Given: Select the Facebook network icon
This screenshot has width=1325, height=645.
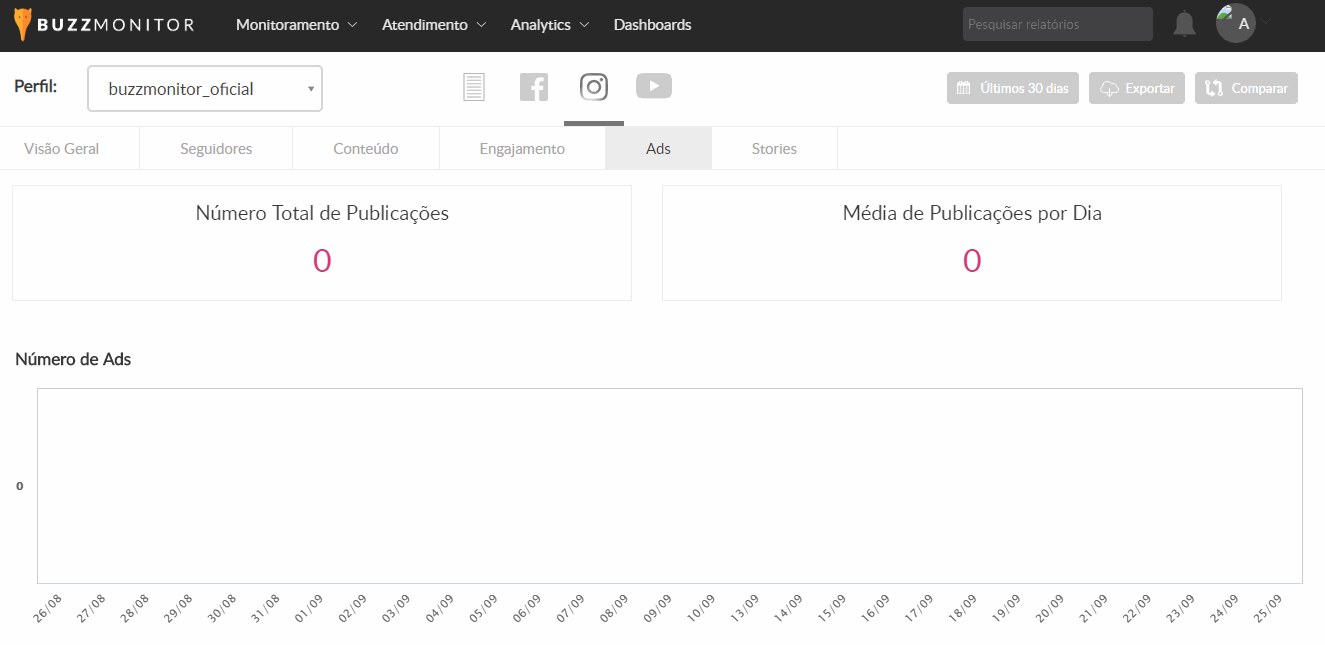Looking at the screenshot, I should tap(534, 87).
